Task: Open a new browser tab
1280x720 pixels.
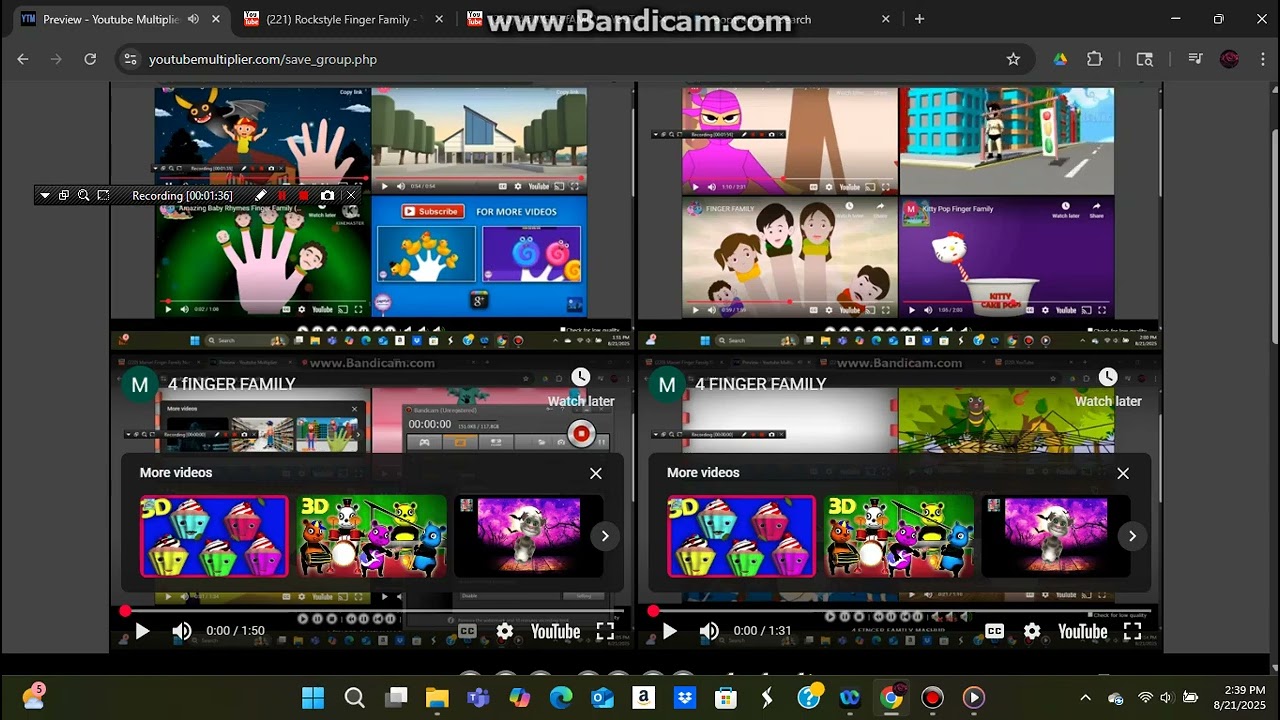Action: coord(919,19)
